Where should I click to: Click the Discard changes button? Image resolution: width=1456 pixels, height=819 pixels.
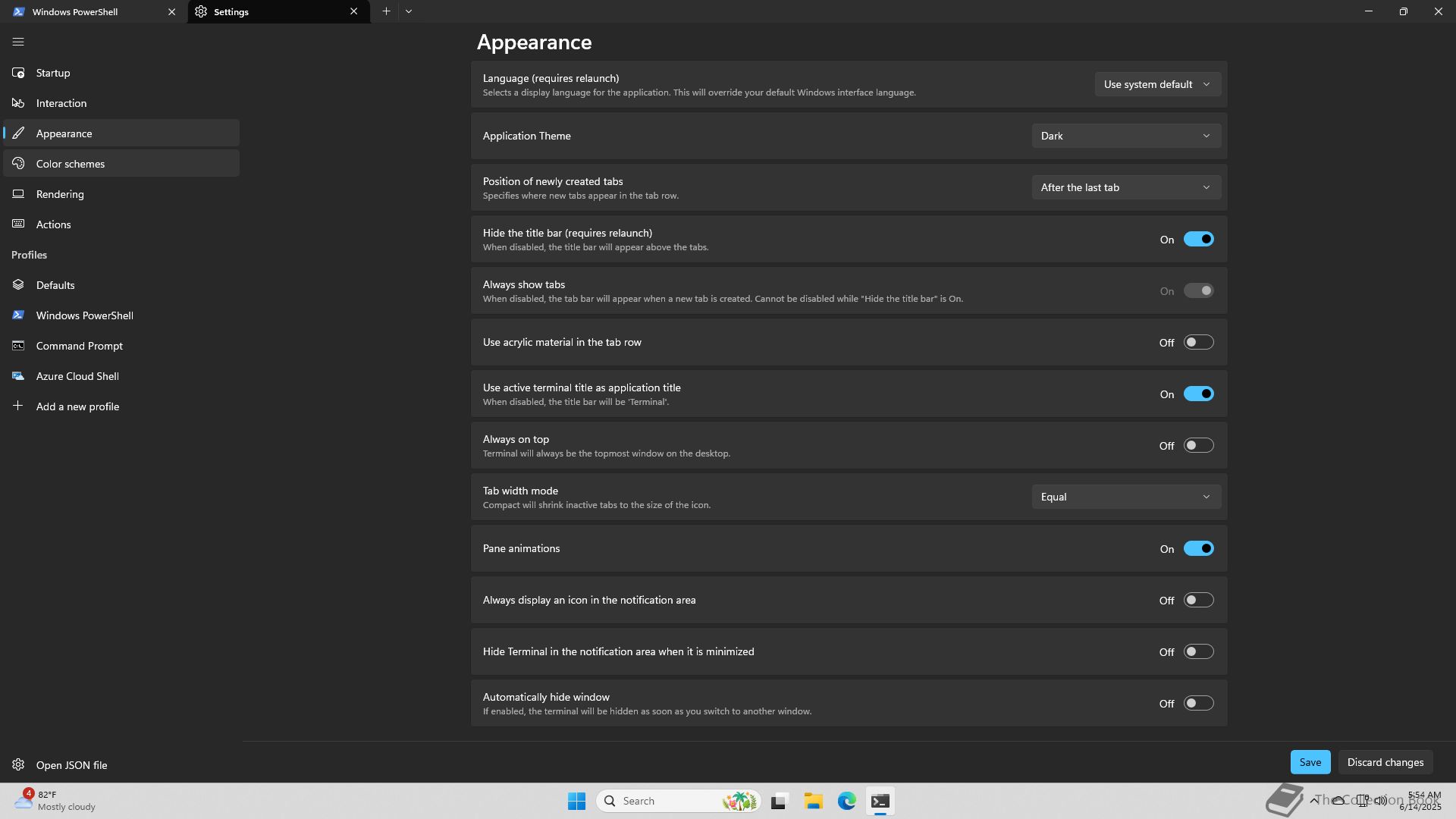tap(1385, 762)
